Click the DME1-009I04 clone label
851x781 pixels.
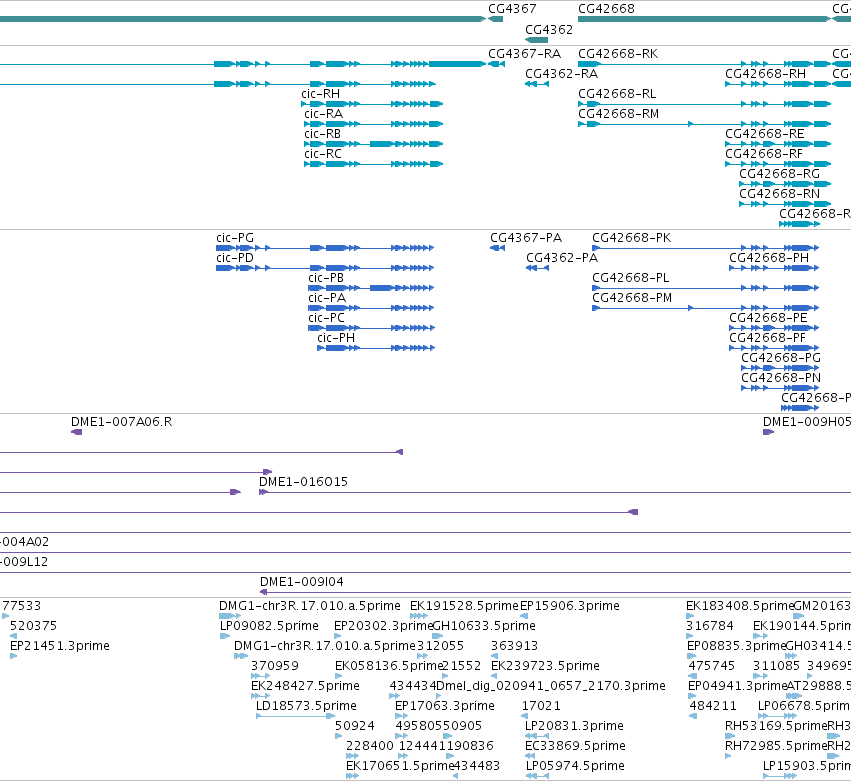tap(302, 582)
